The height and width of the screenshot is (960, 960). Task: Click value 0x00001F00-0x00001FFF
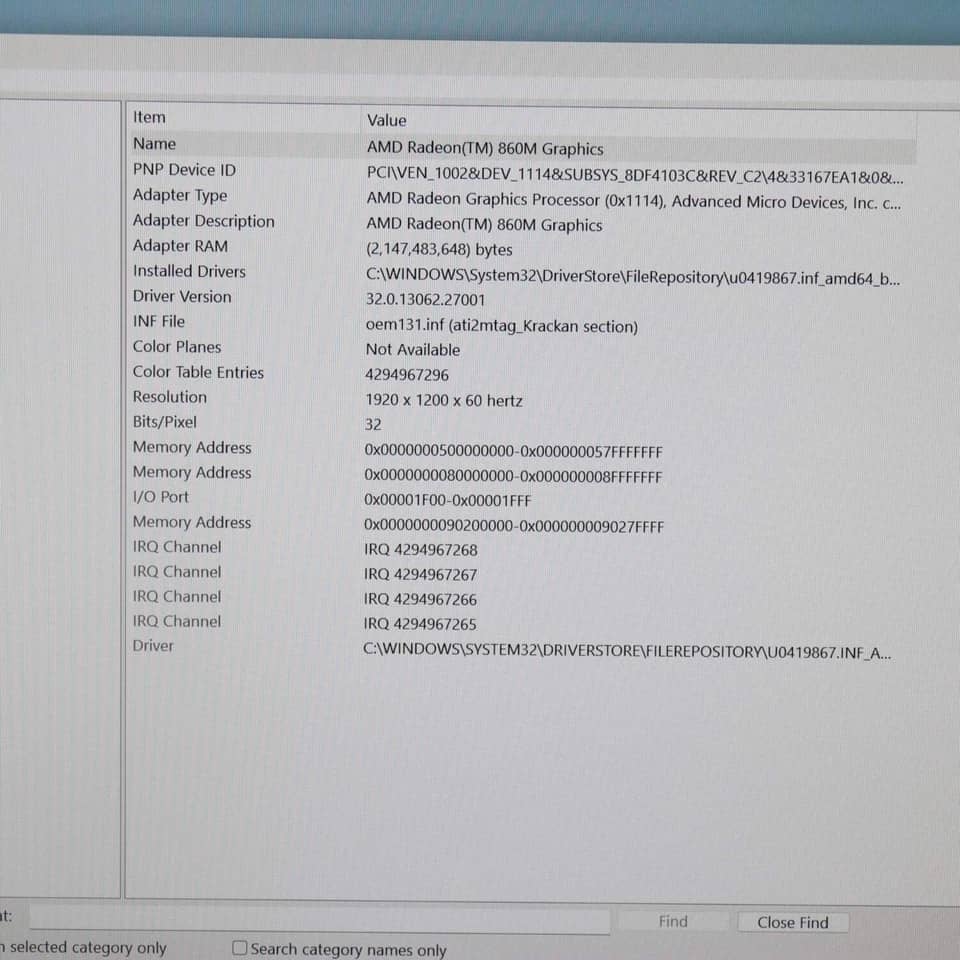coord(448,500)
